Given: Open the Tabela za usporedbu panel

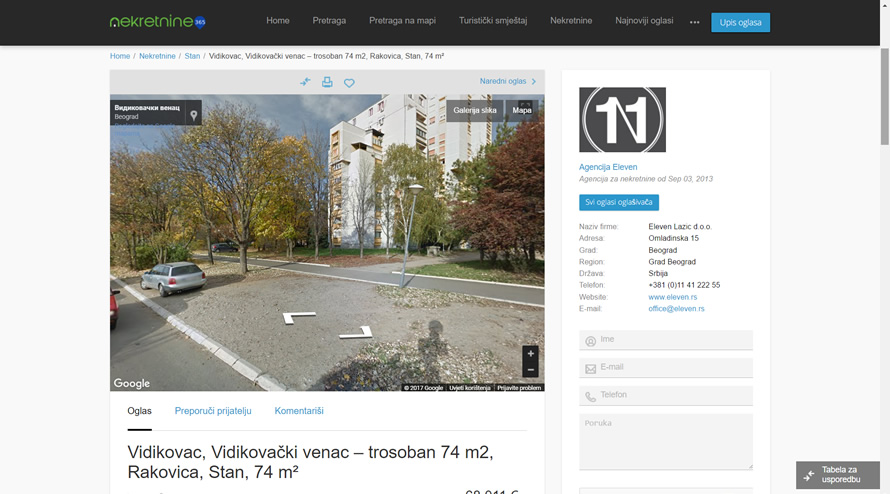Looking at the screenshot, I should click(838, 475).
